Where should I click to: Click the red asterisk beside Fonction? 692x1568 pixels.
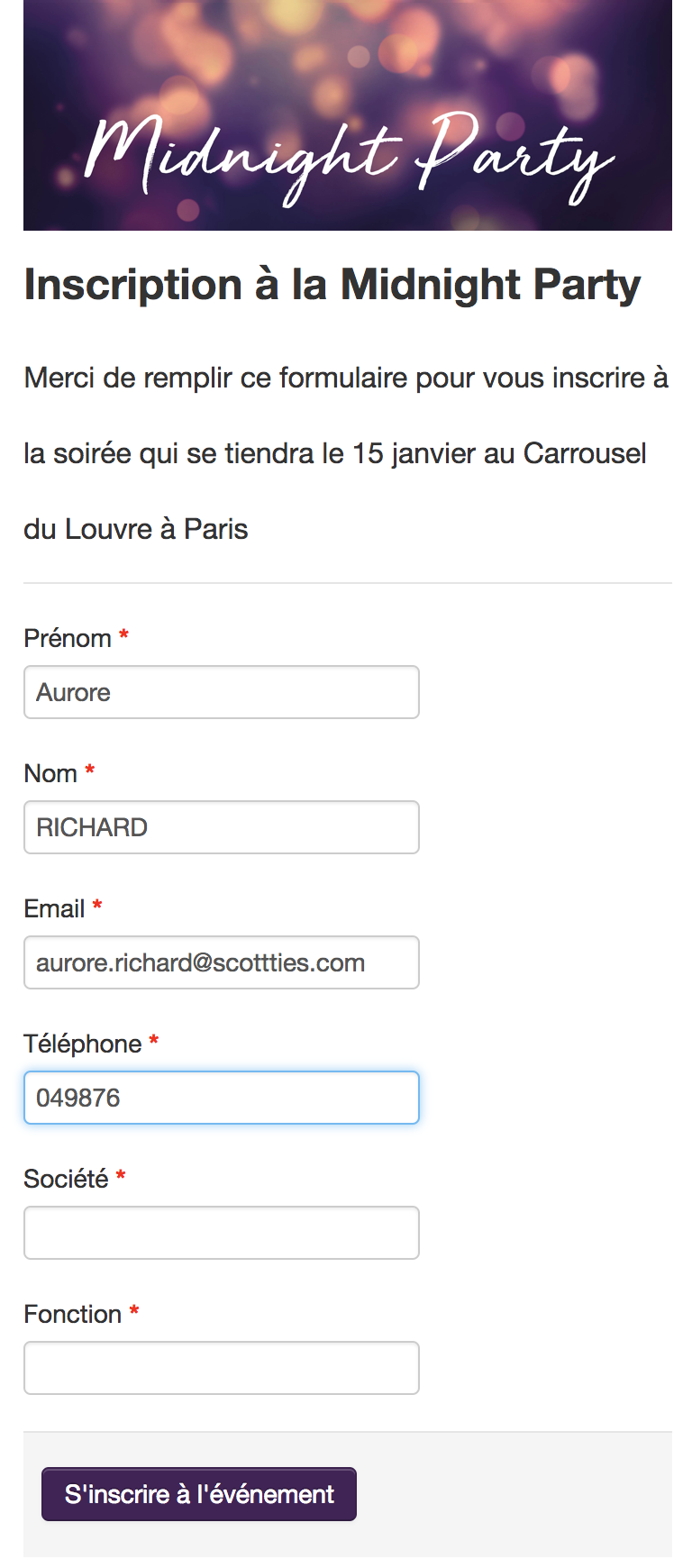134,1312
